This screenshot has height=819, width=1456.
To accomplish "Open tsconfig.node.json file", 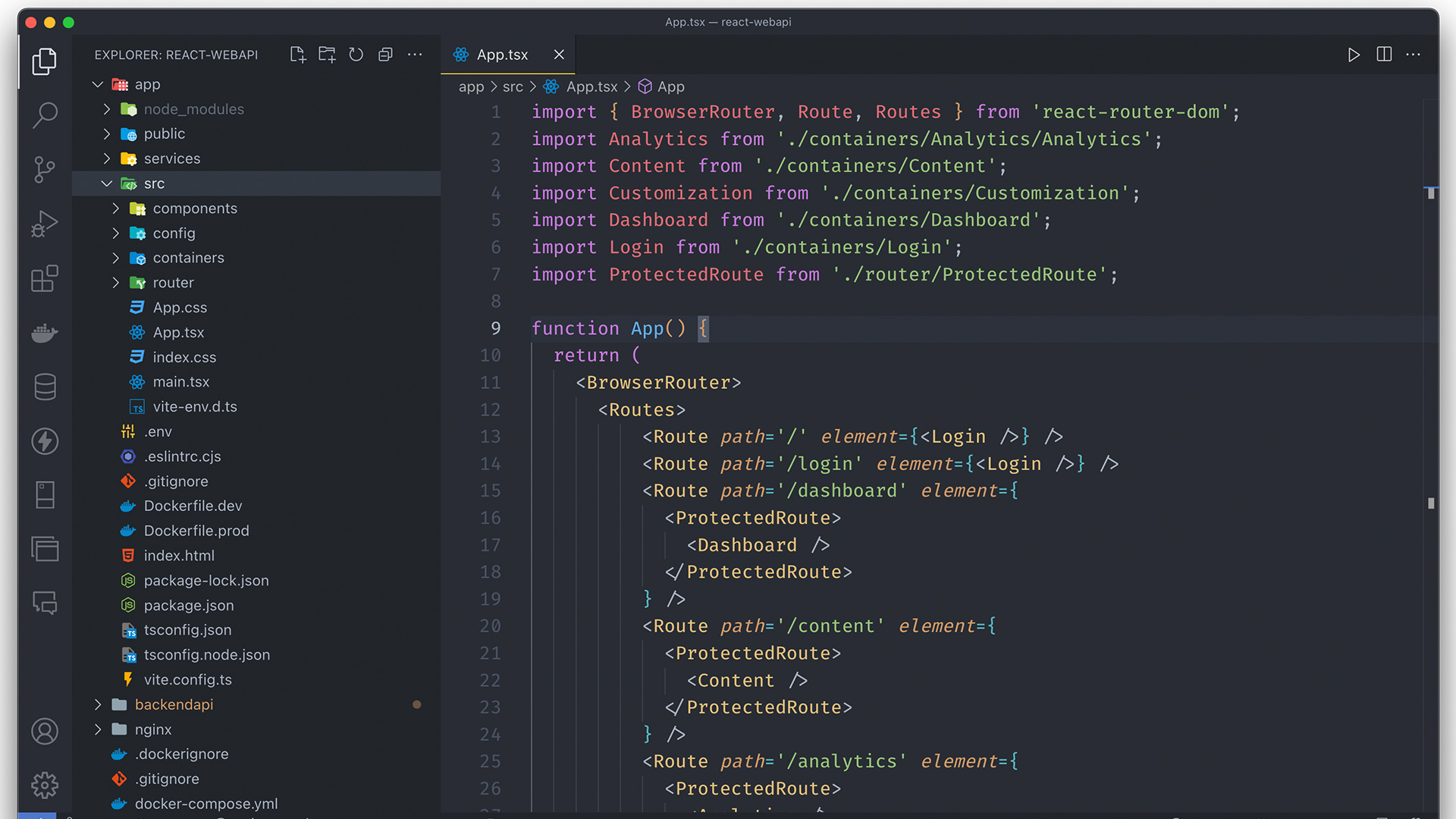I will coord(256,655).
